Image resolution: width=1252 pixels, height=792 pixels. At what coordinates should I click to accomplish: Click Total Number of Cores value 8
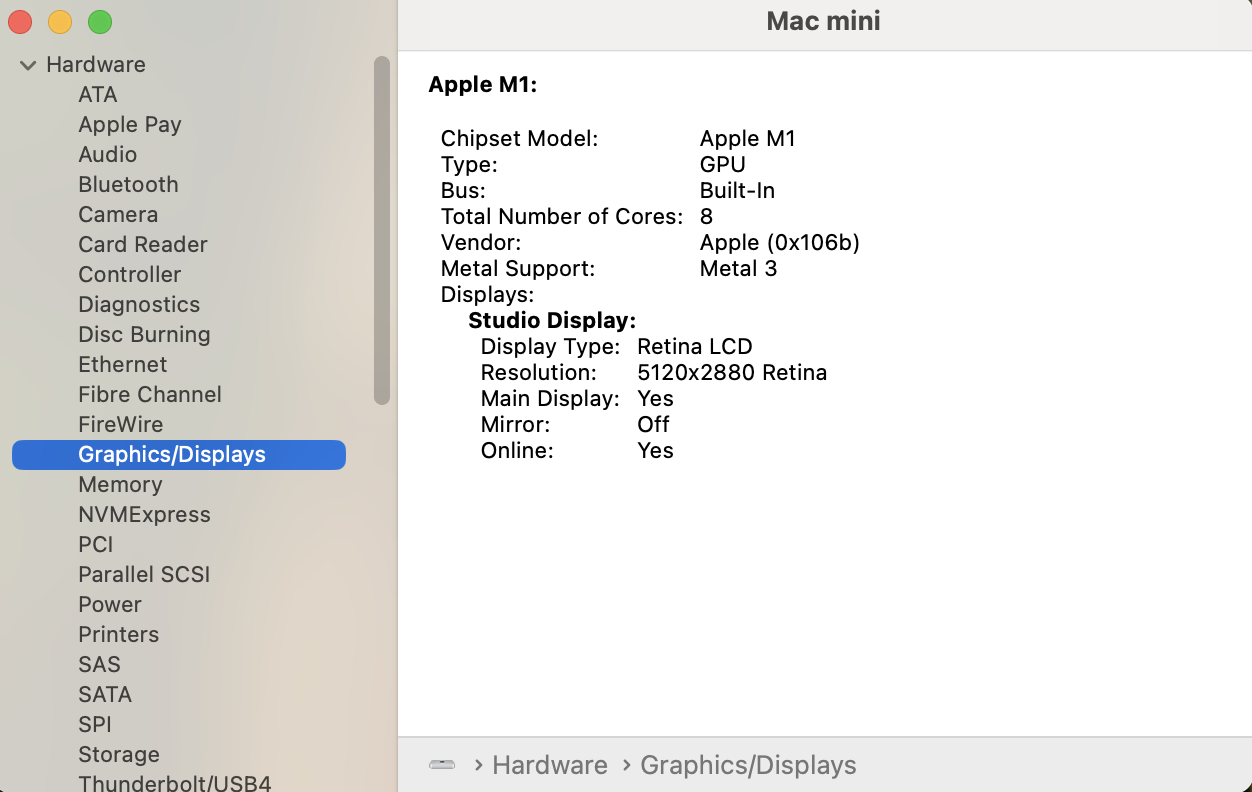tap(707, 216)
